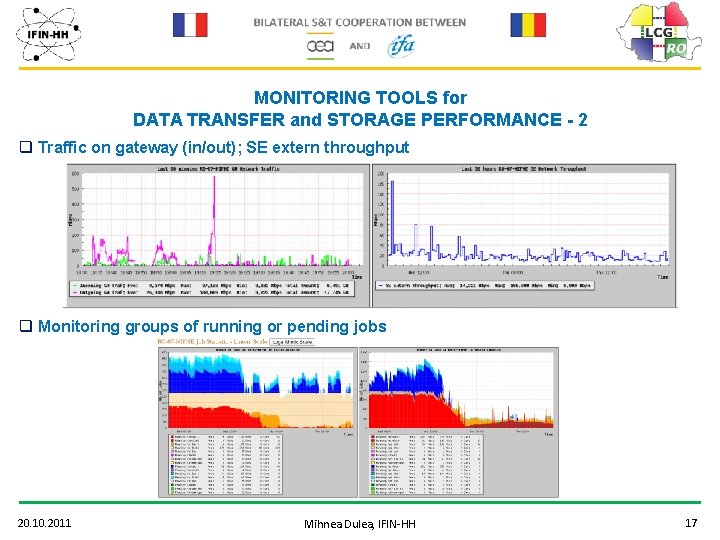Click the square bullet before 'Monitoring groups'
This screenshot has width=720, height=540.
coord(26,326)
